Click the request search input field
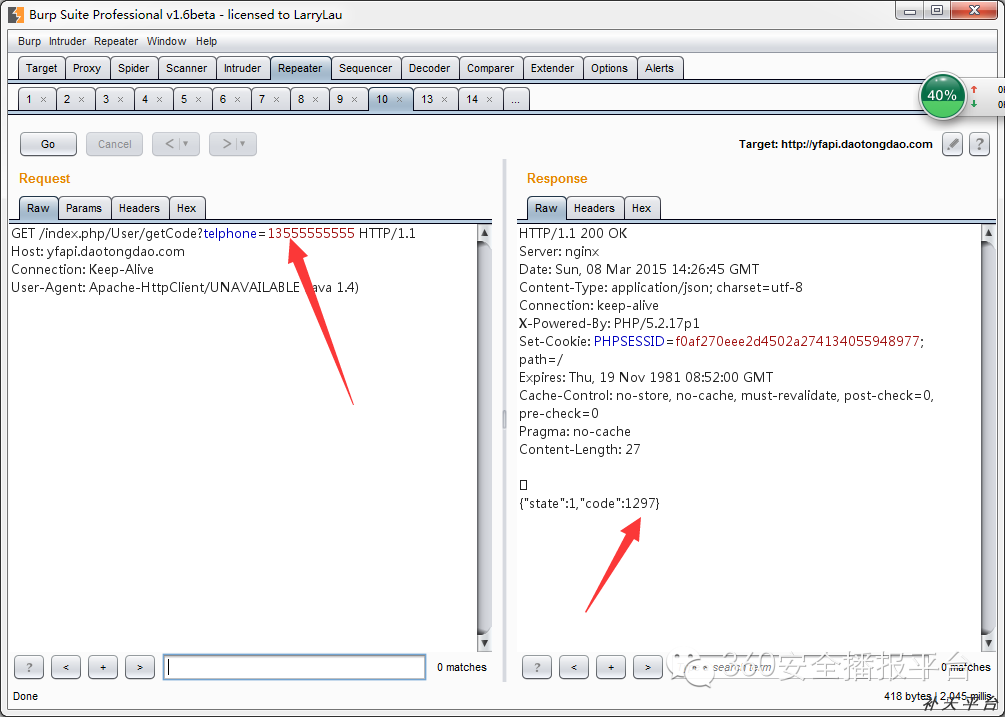This screenshot has width=1005, height=717. tap(294, 667)
